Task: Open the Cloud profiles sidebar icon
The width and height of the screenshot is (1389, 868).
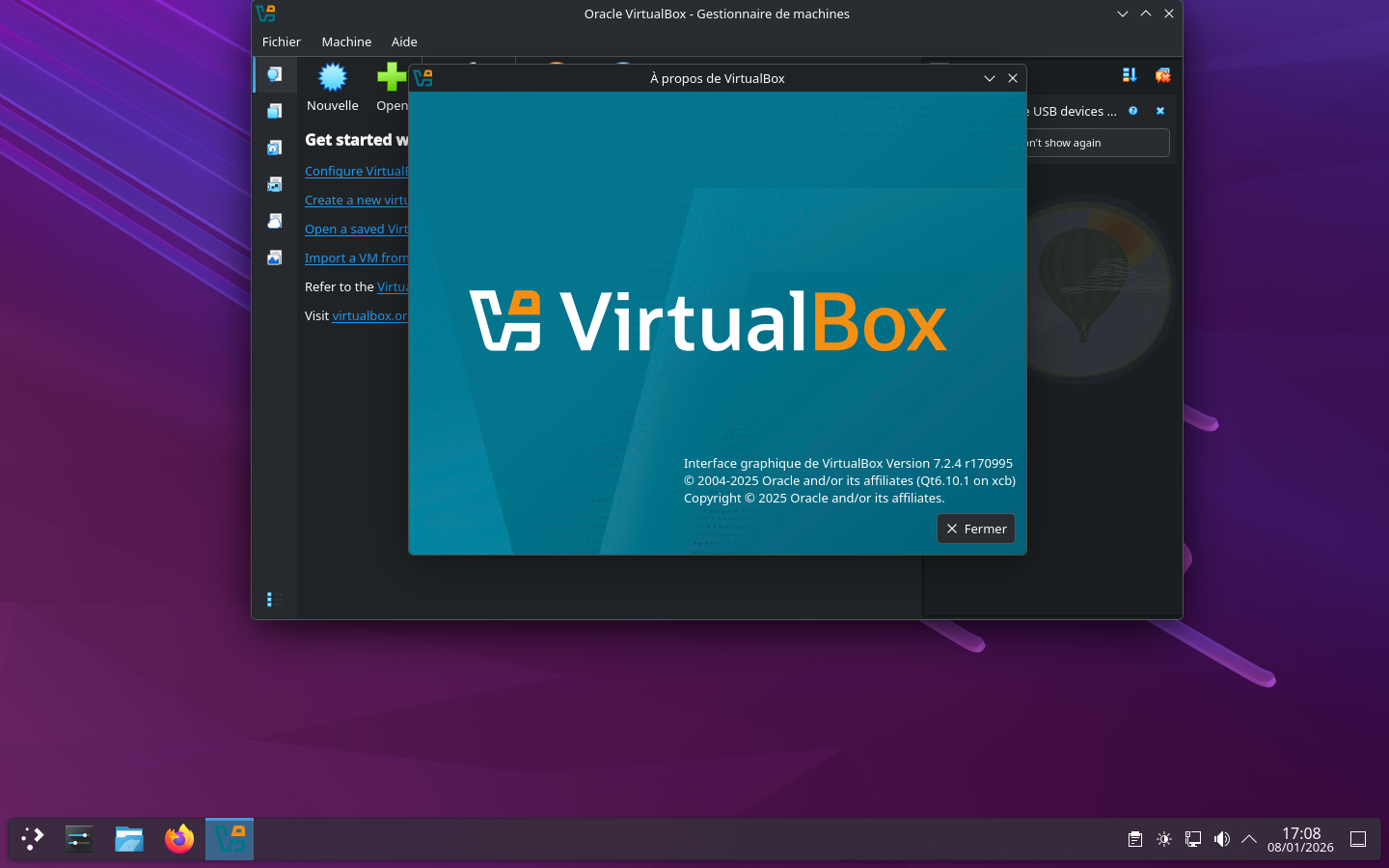Action: click(x=275, y=221)
